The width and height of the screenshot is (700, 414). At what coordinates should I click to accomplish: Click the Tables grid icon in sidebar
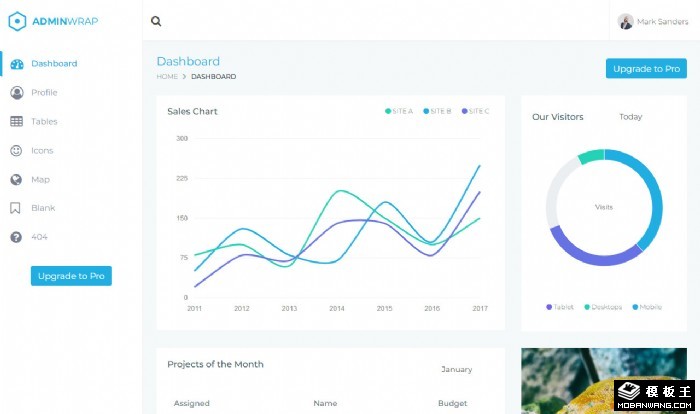[16, 122]
